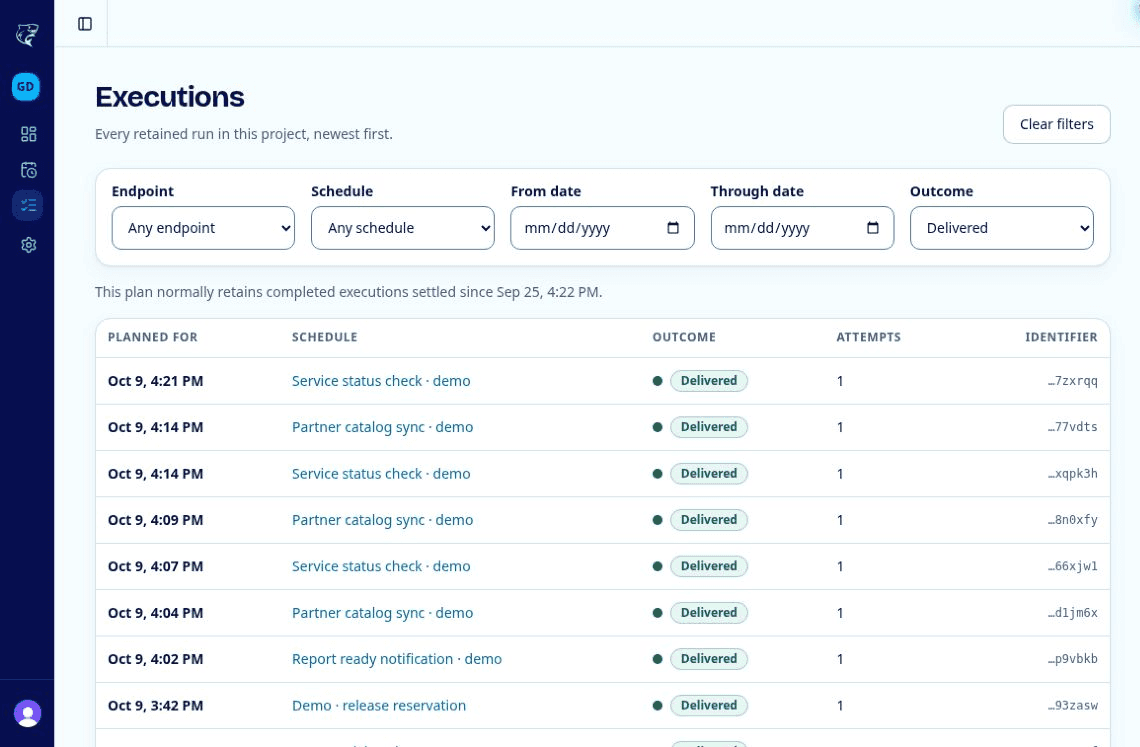Click the Delivered badge for Oct 9, 4:21 PM
The width and height of the screenshot is (1140, 747).
tap(709, 381)
